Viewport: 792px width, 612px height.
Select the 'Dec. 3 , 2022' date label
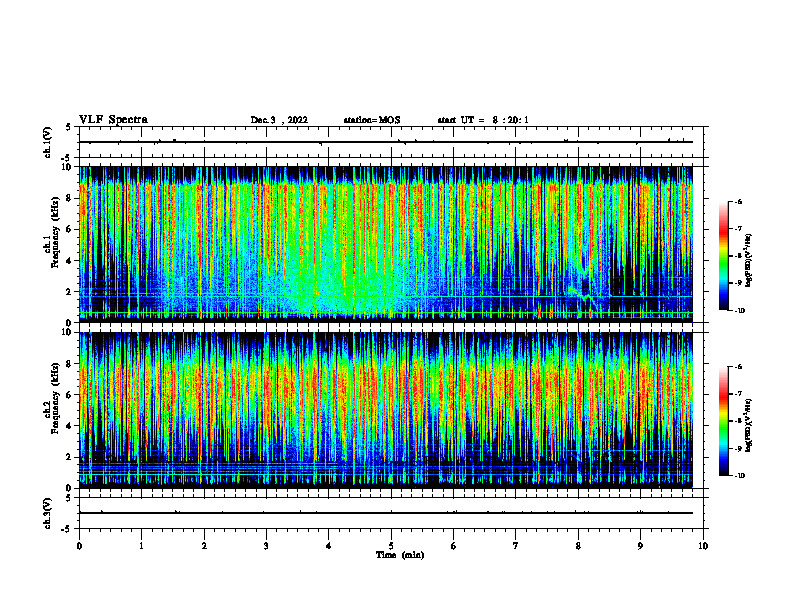tap(279, 120)
